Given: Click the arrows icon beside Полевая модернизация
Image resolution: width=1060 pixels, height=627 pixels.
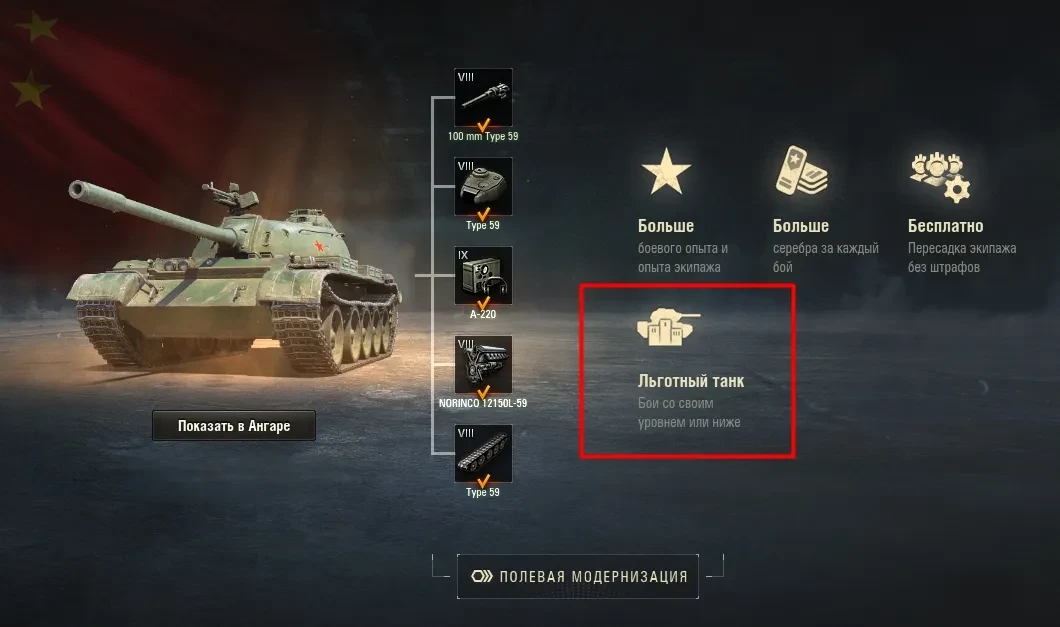Looking at the screenshot, I should (481, 576).
